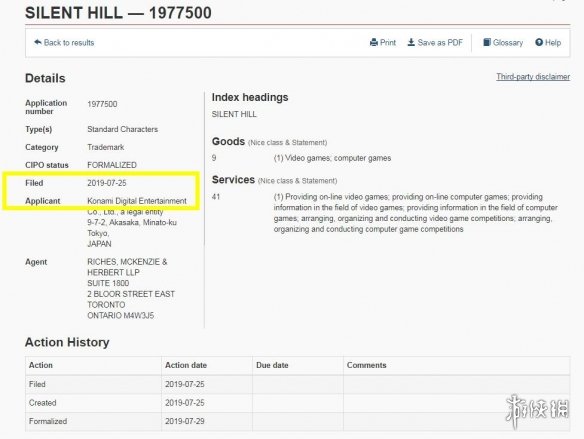Click Nice class 9 number
The height and width of the screenshot is (439, 584).
[214, 158]
